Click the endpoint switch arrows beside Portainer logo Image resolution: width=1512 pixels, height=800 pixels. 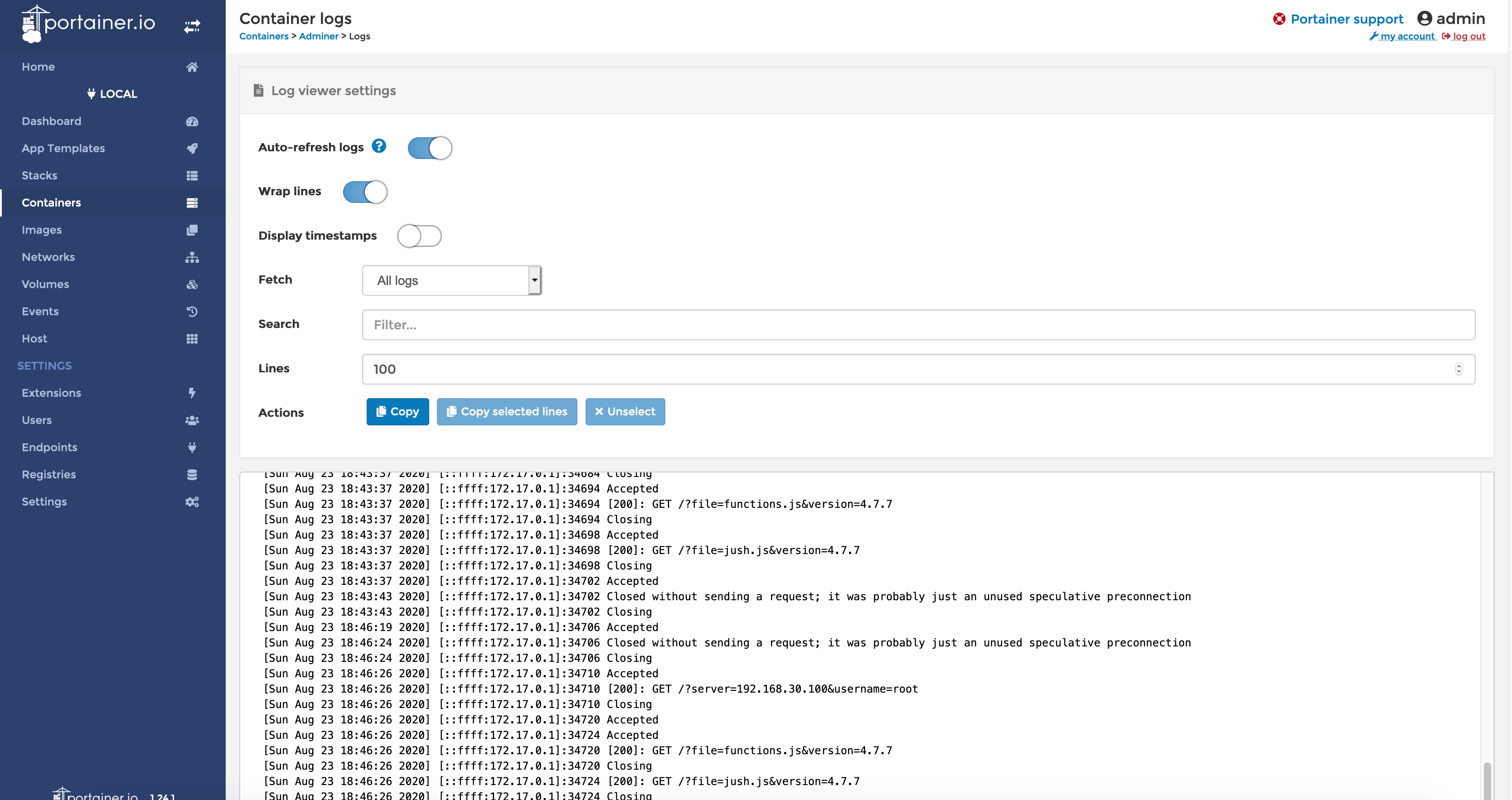191,26
